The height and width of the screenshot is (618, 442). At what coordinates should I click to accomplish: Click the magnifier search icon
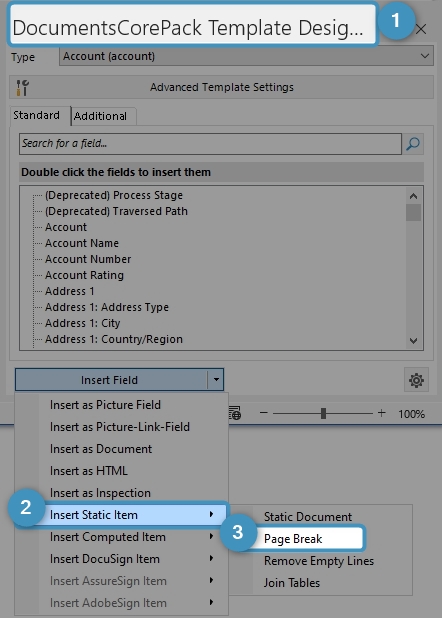[412, 143]
